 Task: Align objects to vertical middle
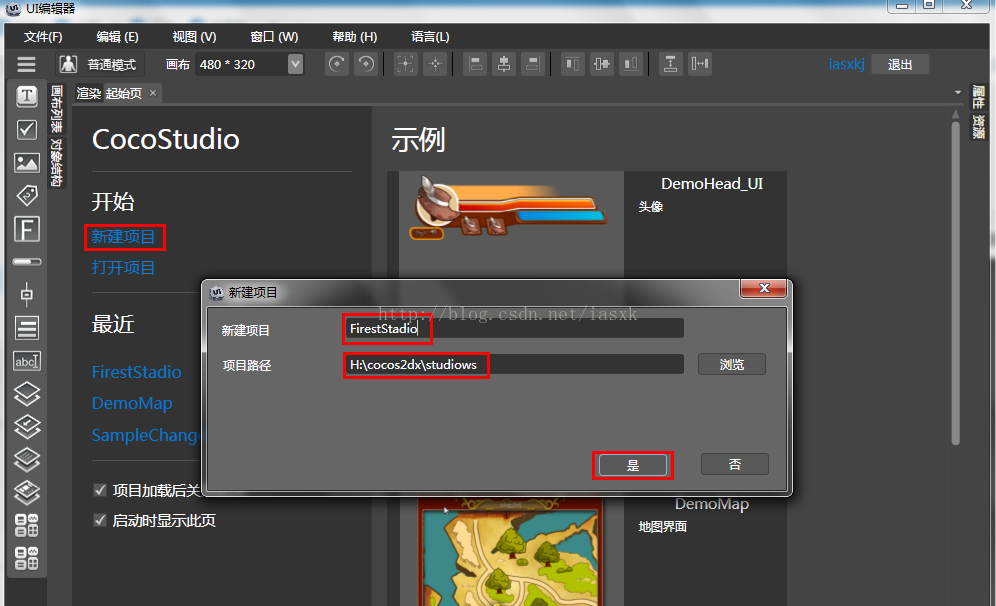click(x=602, y=64)
